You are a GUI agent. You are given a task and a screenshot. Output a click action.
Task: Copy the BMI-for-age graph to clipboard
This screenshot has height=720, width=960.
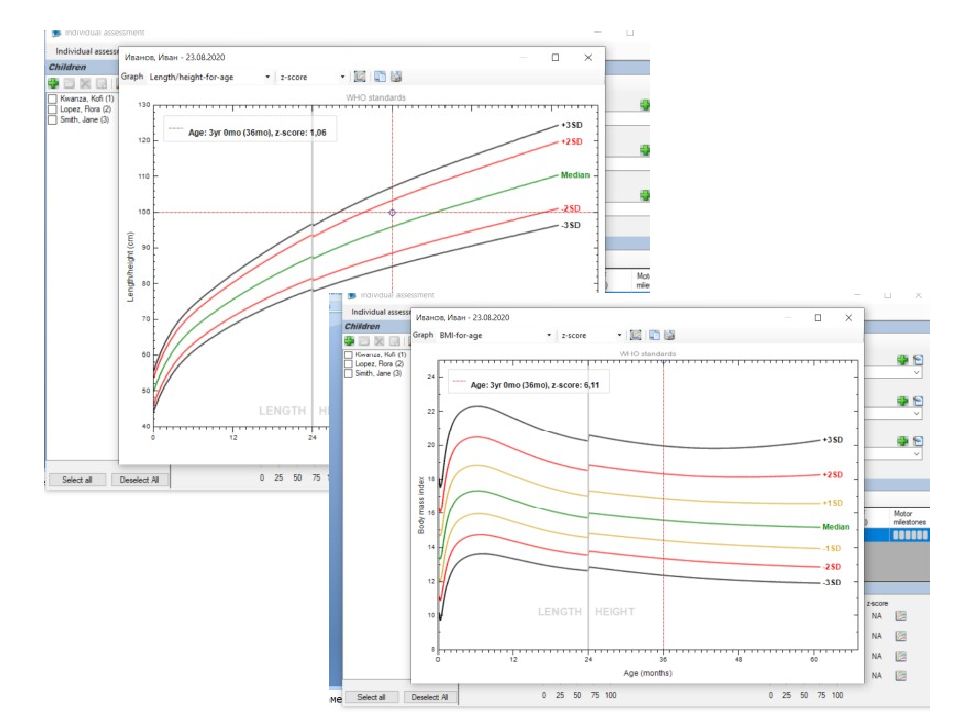point(654,335)
